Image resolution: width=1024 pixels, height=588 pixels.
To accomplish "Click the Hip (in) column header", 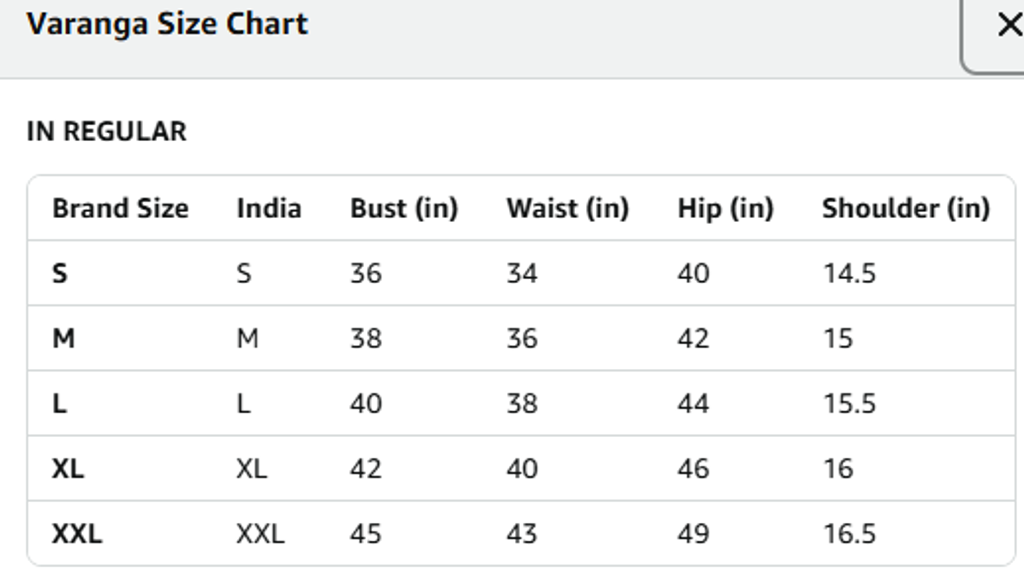I will point(725,208).
